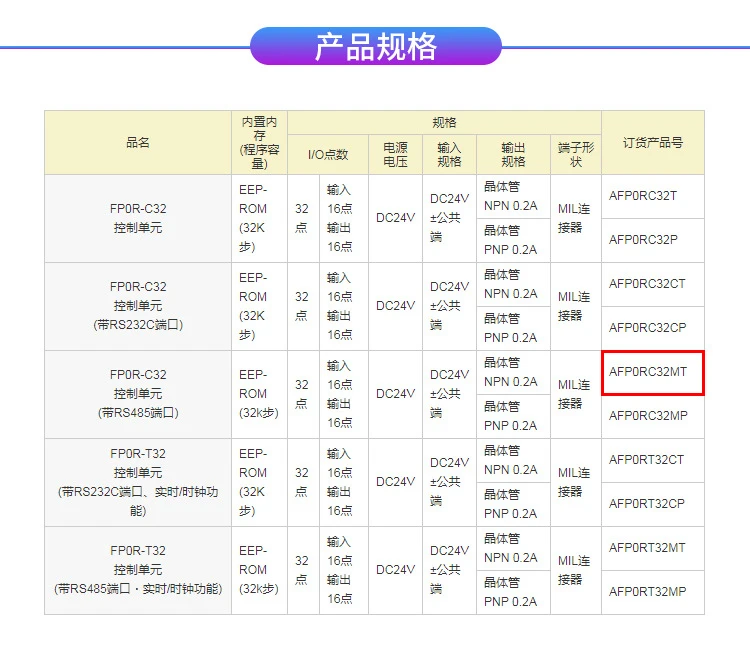Screen dimensions: 750x659
Task: Select order number AFP0RT32CT
Action: coord(647,460)
